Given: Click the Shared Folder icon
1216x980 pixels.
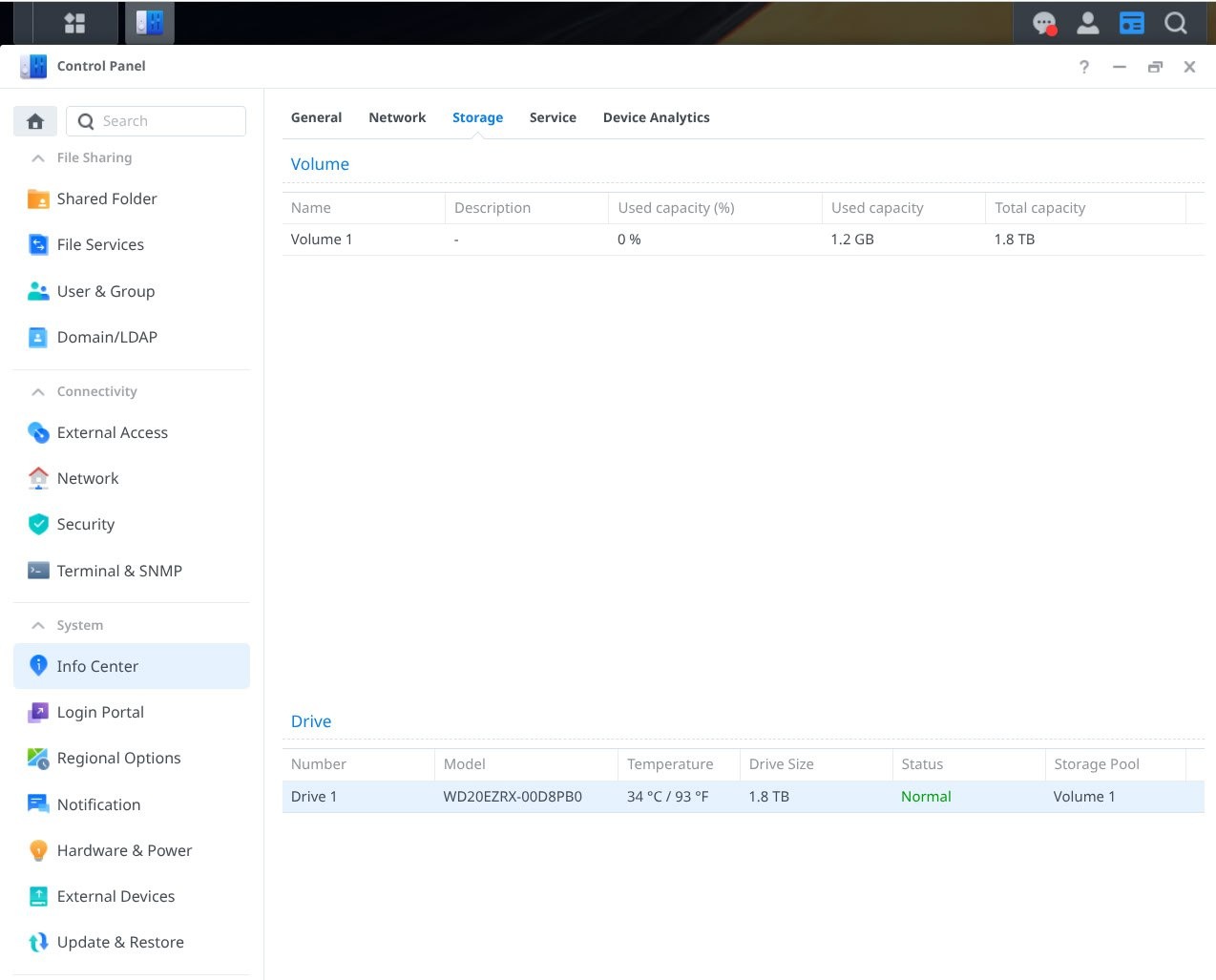Looking at the screenshot, I should tap(38, 198).
